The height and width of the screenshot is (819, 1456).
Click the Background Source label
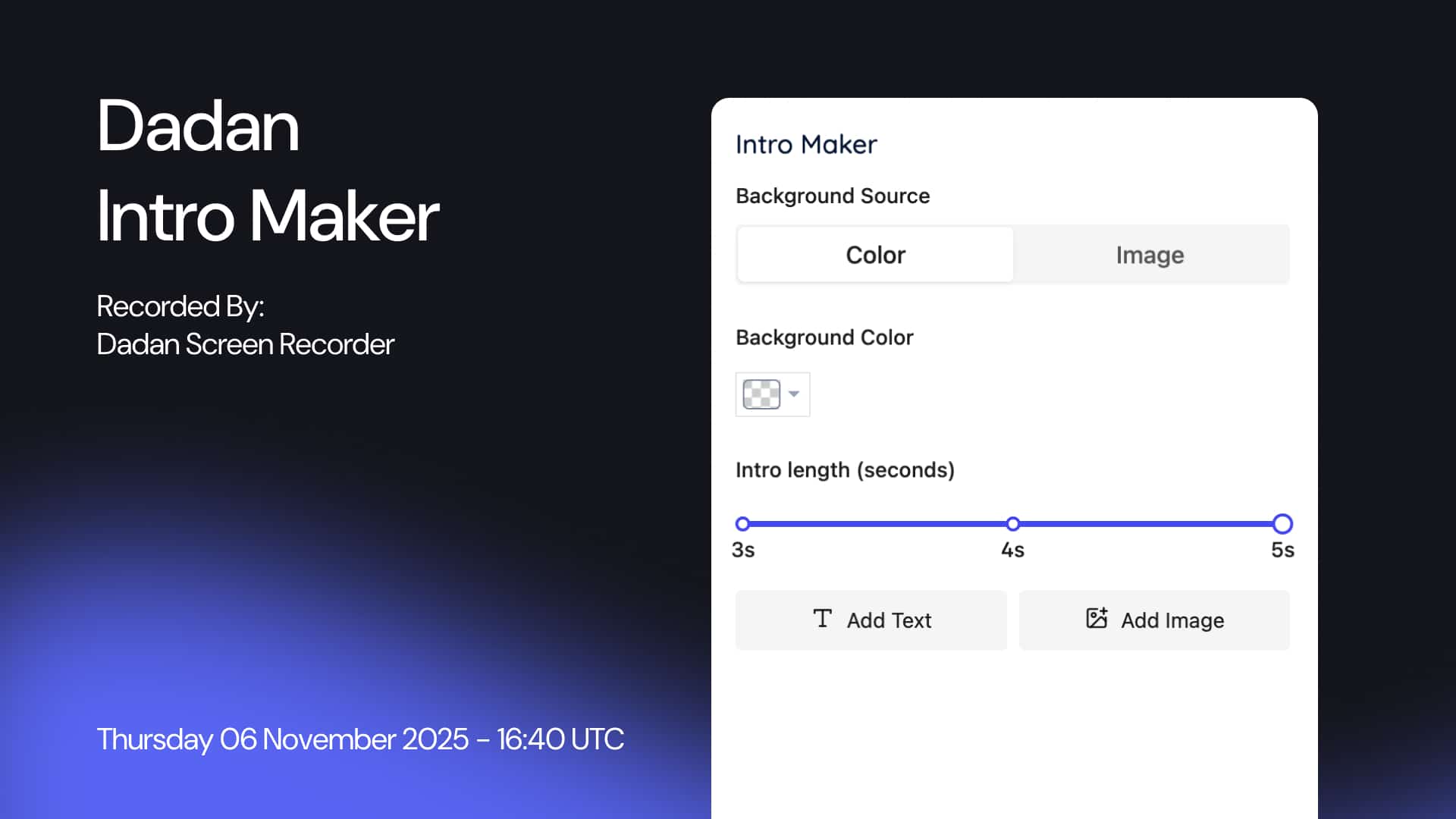[x=832, y=196]
